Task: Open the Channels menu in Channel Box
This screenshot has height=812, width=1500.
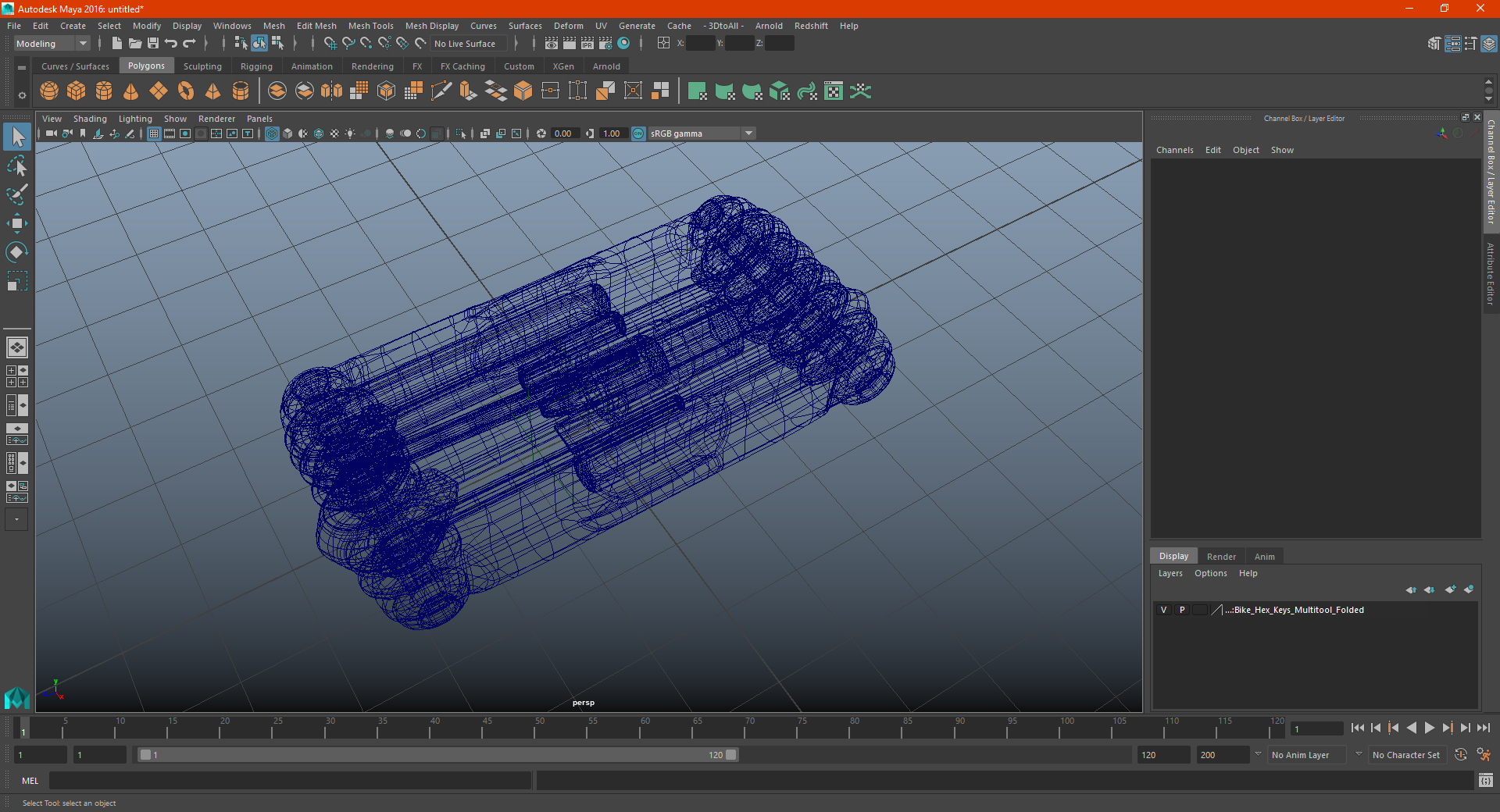Action: point(1175,150)
